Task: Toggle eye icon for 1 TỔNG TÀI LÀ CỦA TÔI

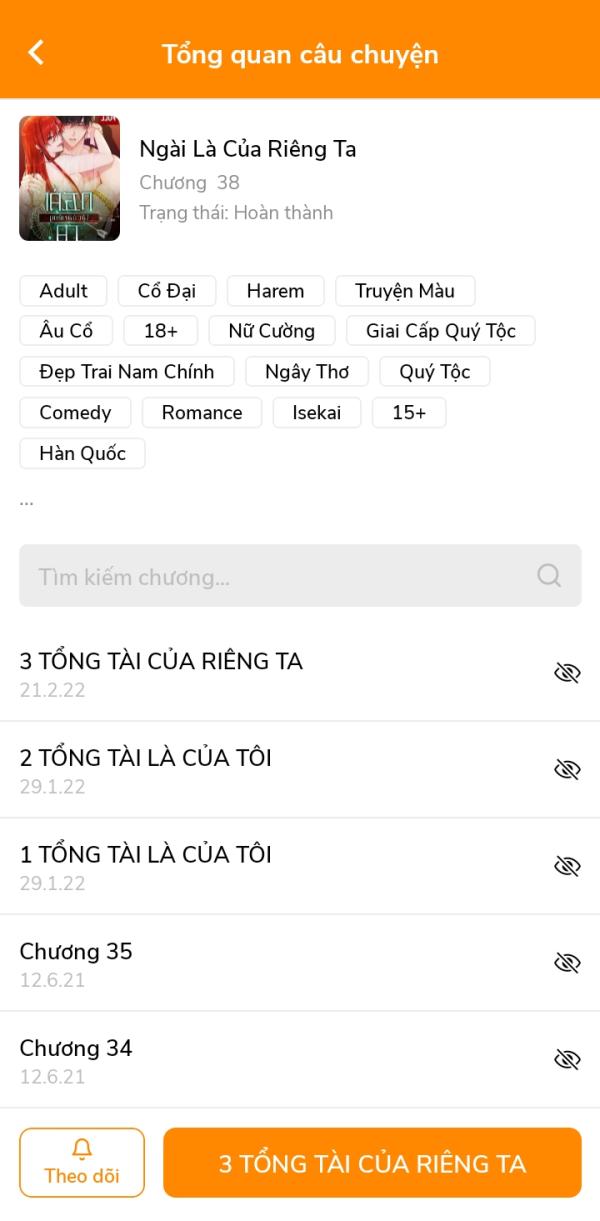Action: click(x=567, y=866)
